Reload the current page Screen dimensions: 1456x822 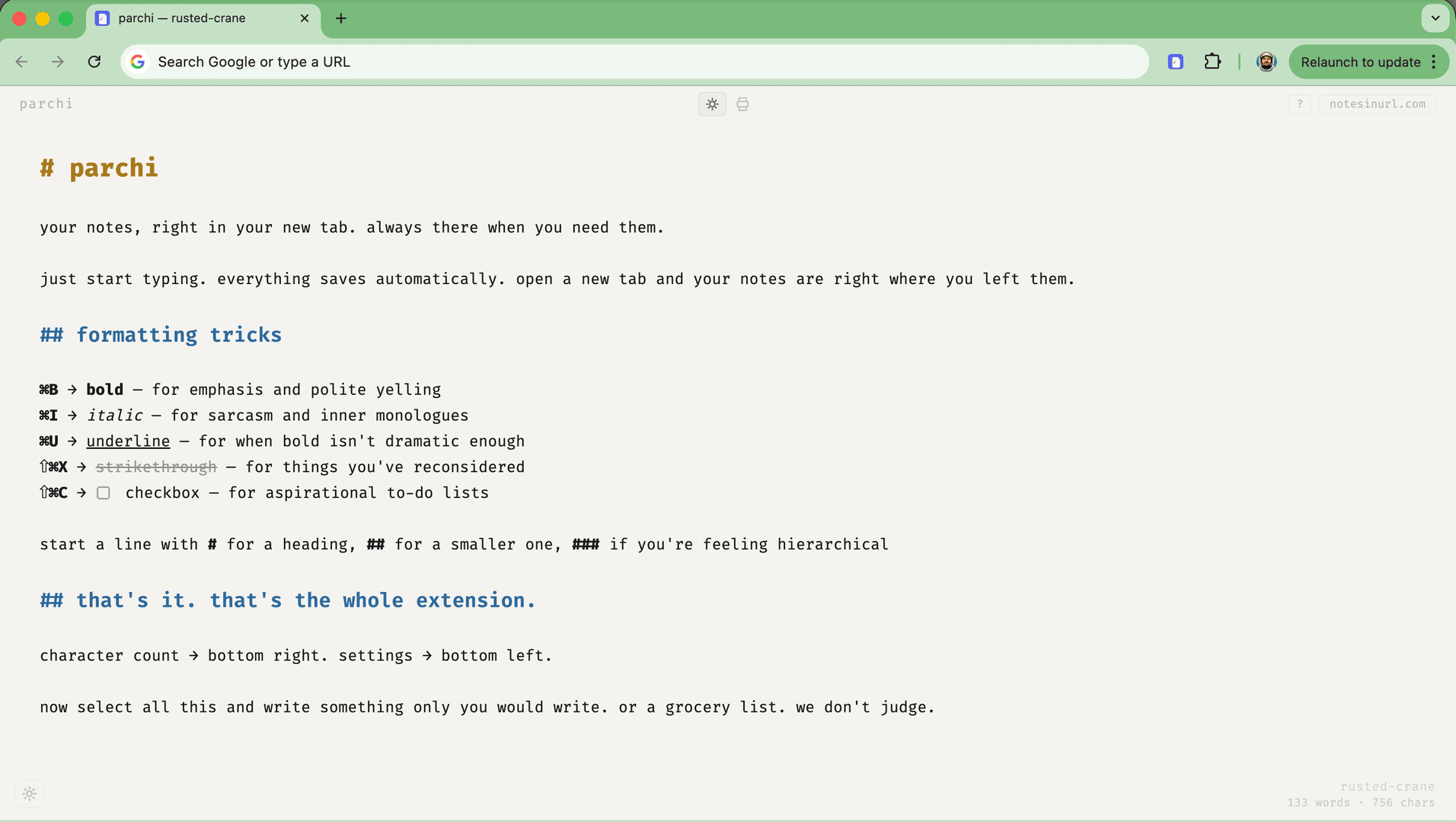tap(94, 62)
